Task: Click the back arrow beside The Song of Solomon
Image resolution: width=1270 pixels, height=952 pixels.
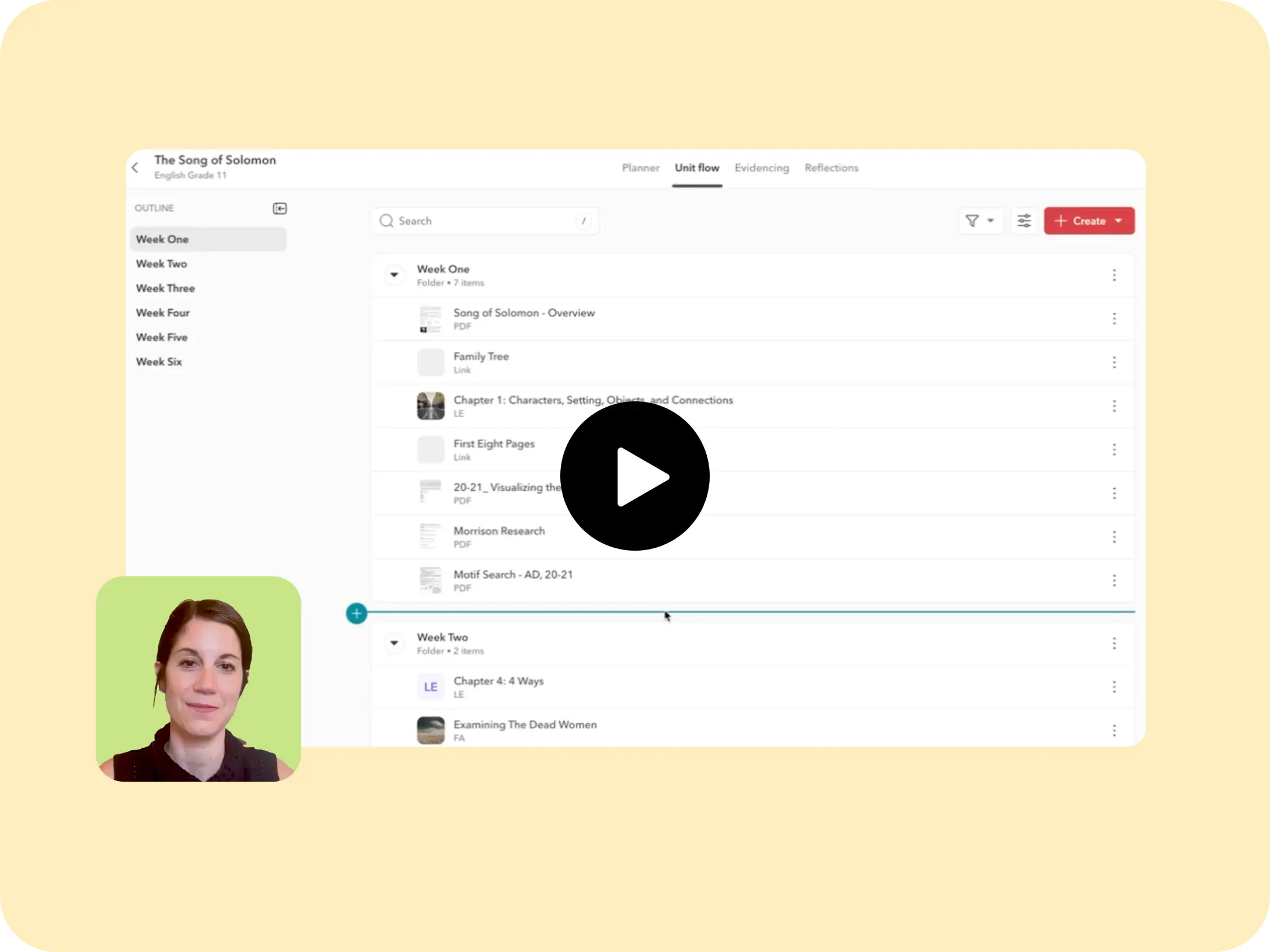Action: (135, 168)
